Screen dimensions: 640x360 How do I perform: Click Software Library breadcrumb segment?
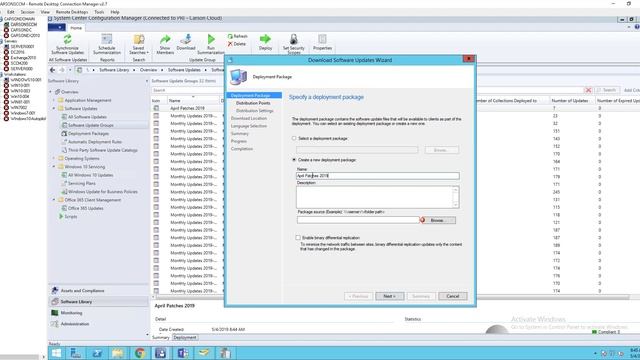click(114, 70)
